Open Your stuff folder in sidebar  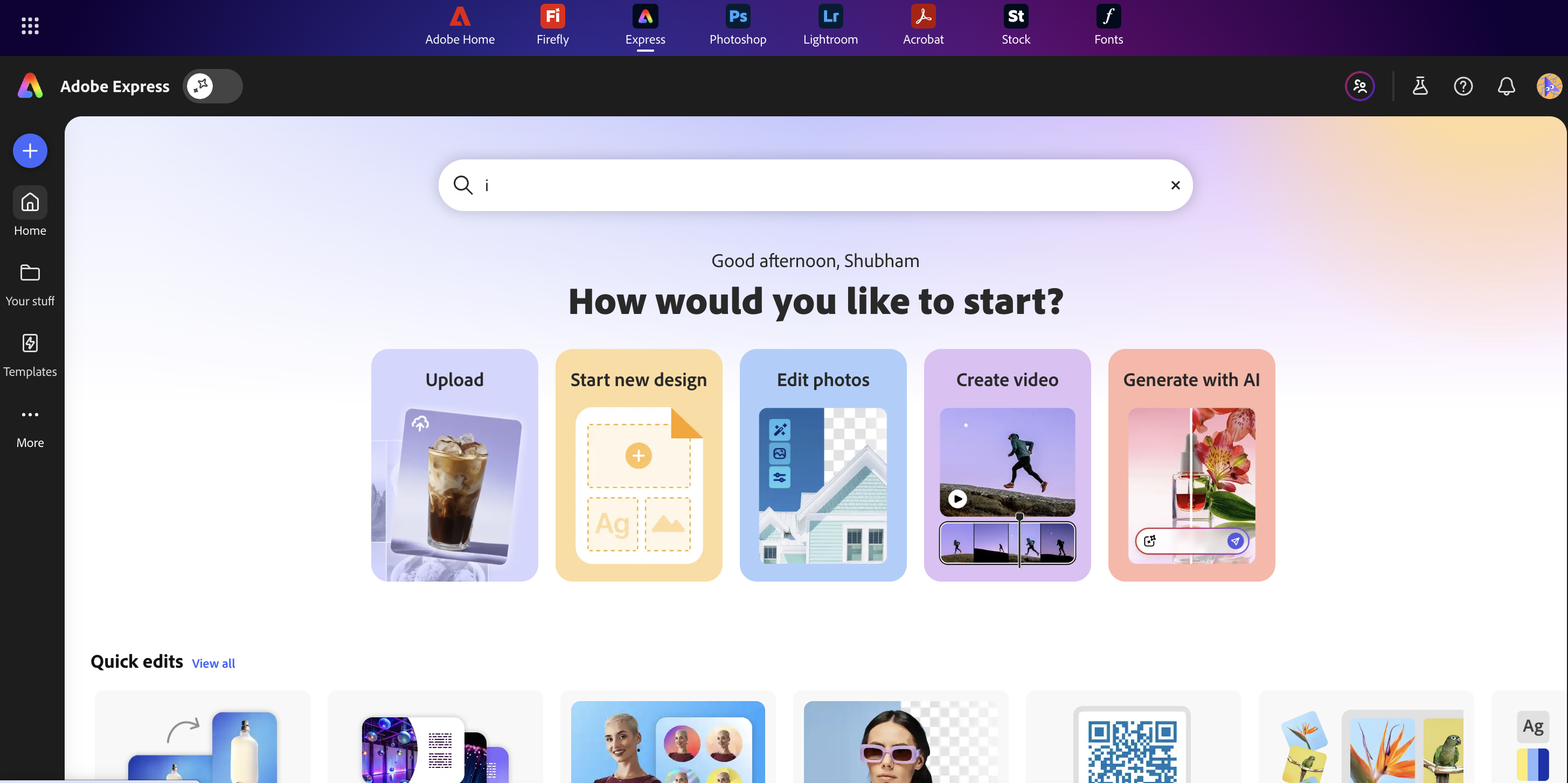click(30, 285)
